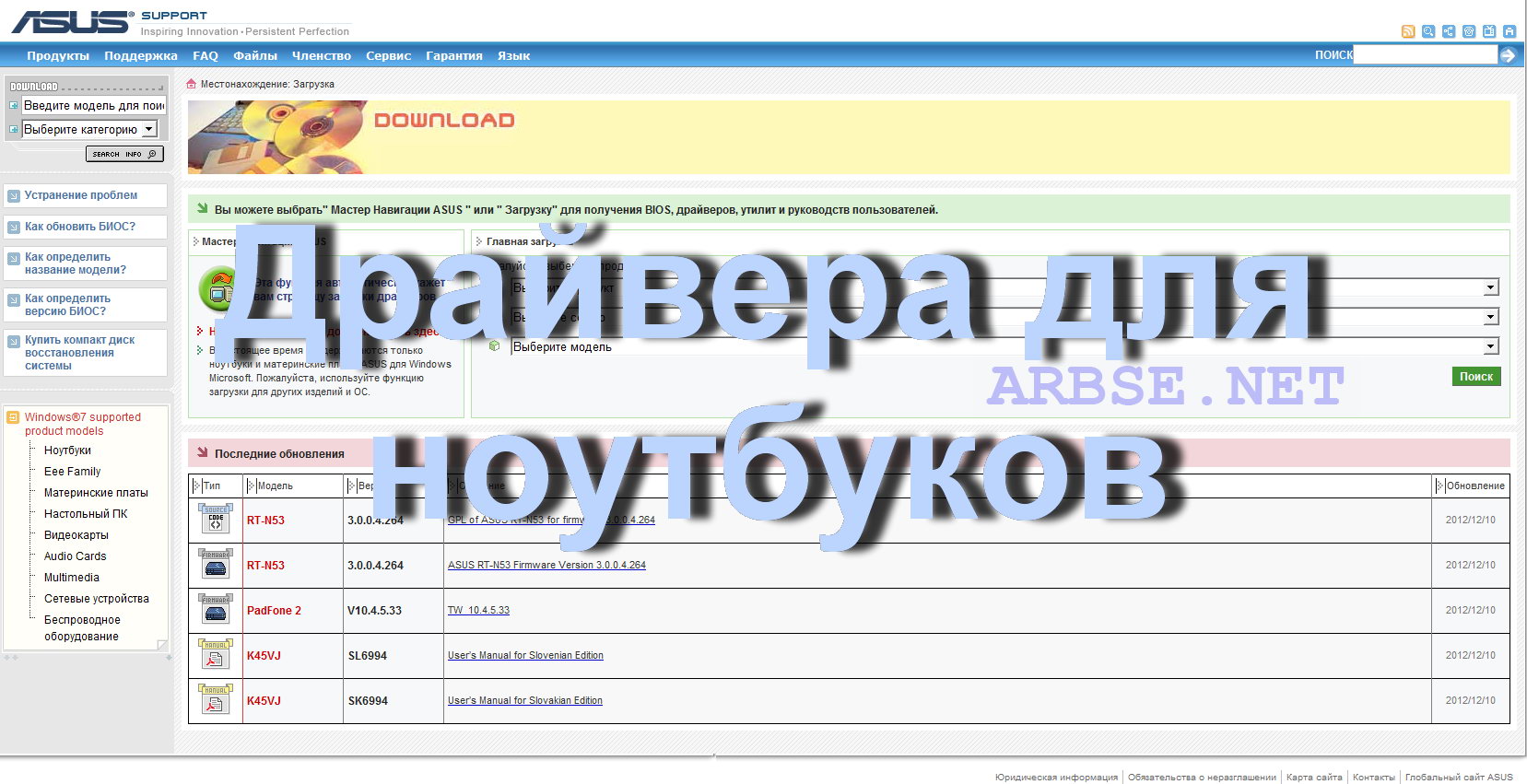Click the search arrow go button

1508,55
